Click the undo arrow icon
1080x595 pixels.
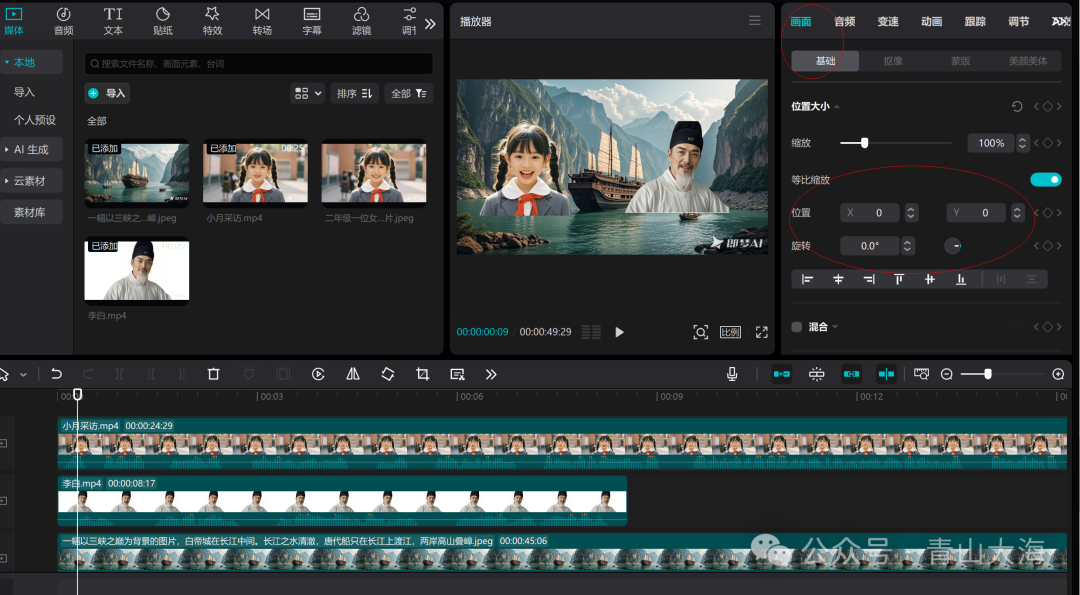(56, 374)
